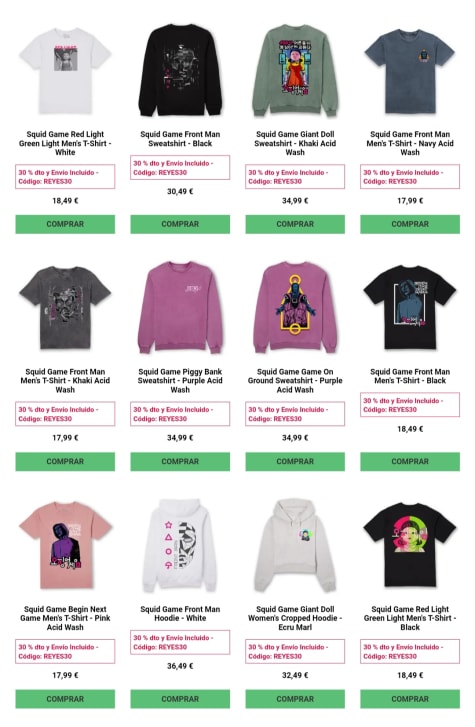Open the Squid Game Front Man Sweatshirt - Black title
Image resolution: width=475 pixels, height=727 pixels.
[180, 139]
